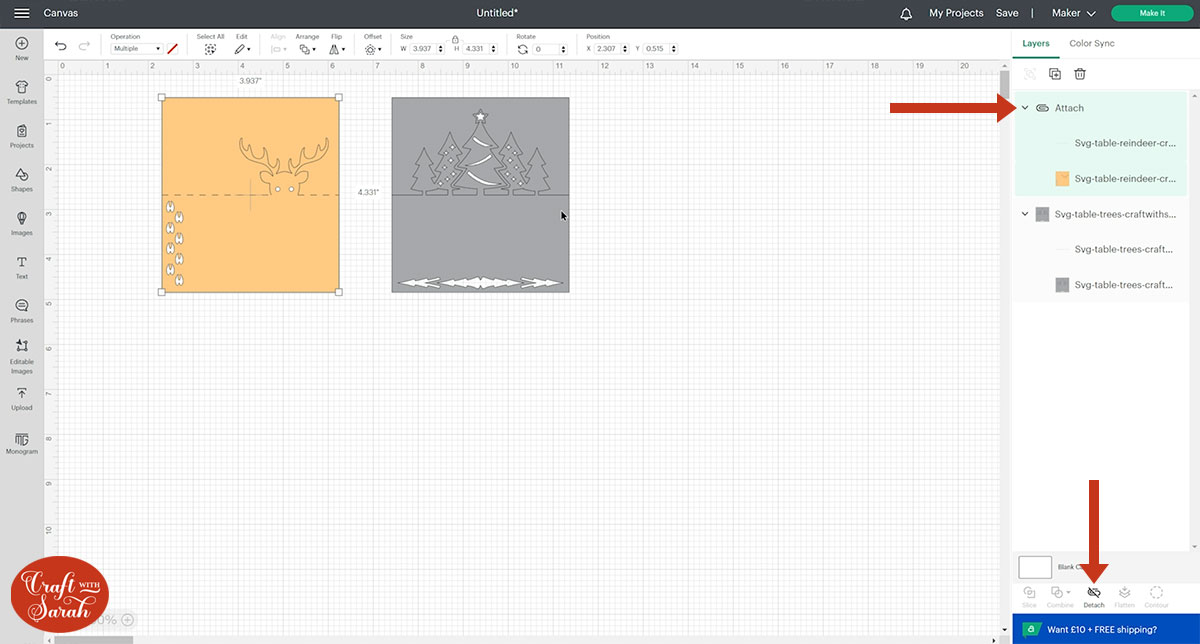Open the Operation dropdown

pyautogui.click(x=137, y=48)
